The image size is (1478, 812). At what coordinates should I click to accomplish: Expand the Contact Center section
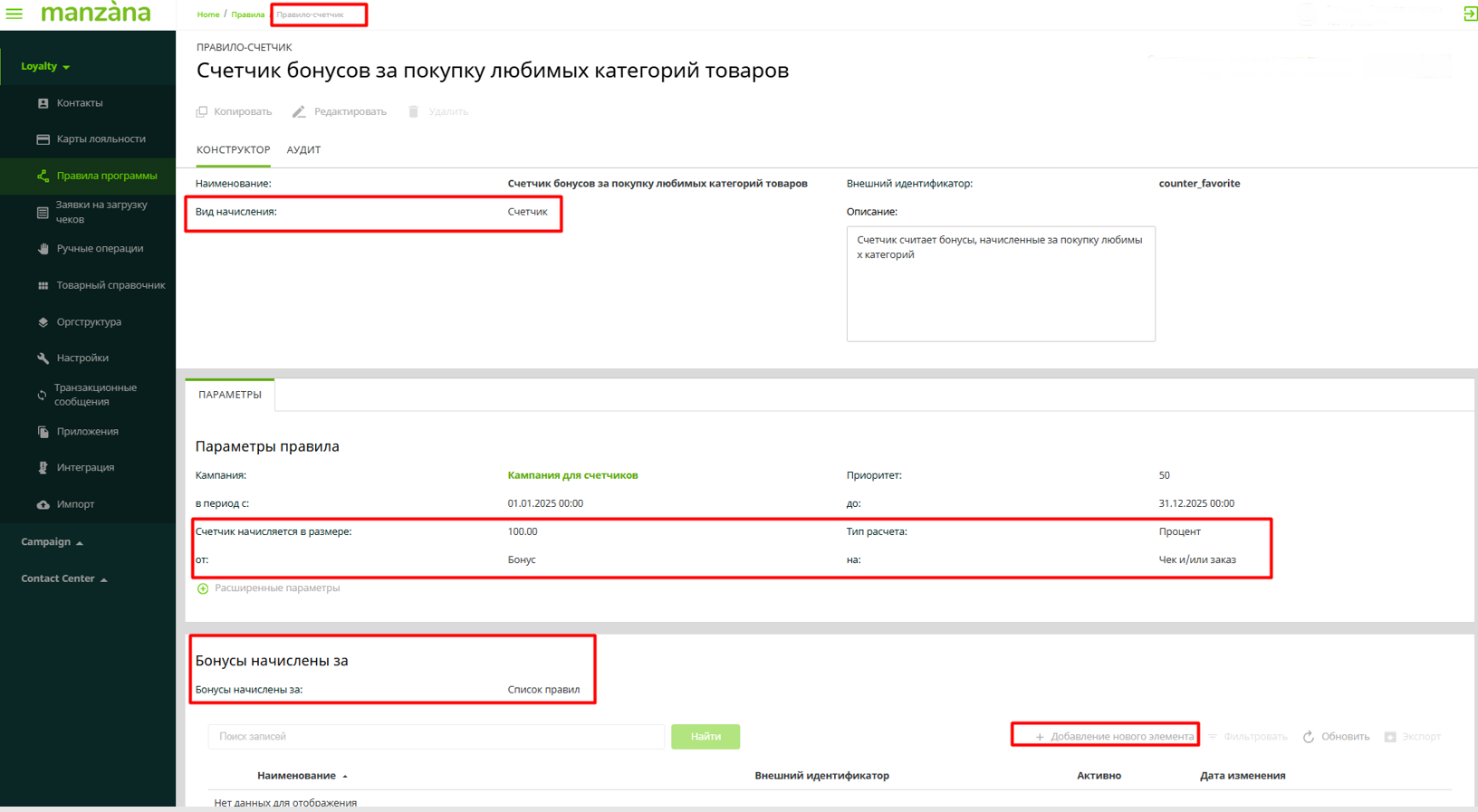tap(63, 578)
